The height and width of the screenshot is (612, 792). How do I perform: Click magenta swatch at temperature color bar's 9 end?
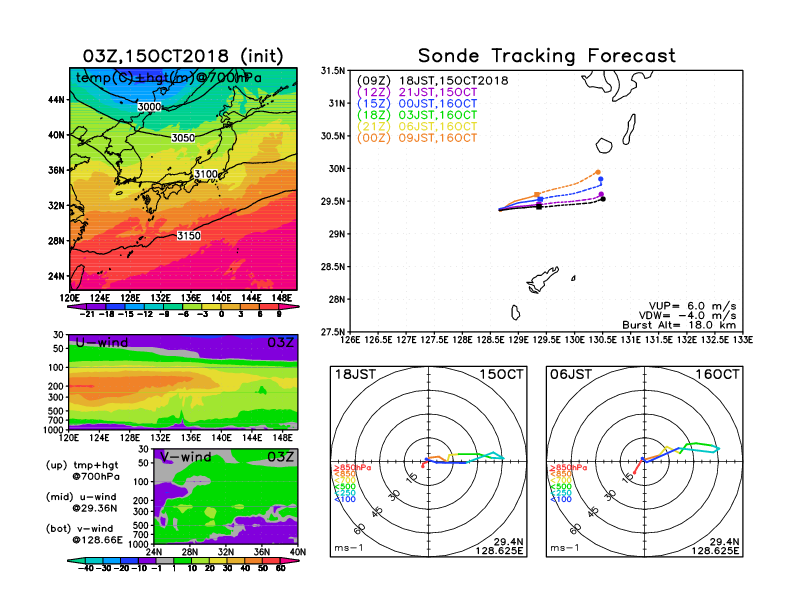(x=287, y=307)
